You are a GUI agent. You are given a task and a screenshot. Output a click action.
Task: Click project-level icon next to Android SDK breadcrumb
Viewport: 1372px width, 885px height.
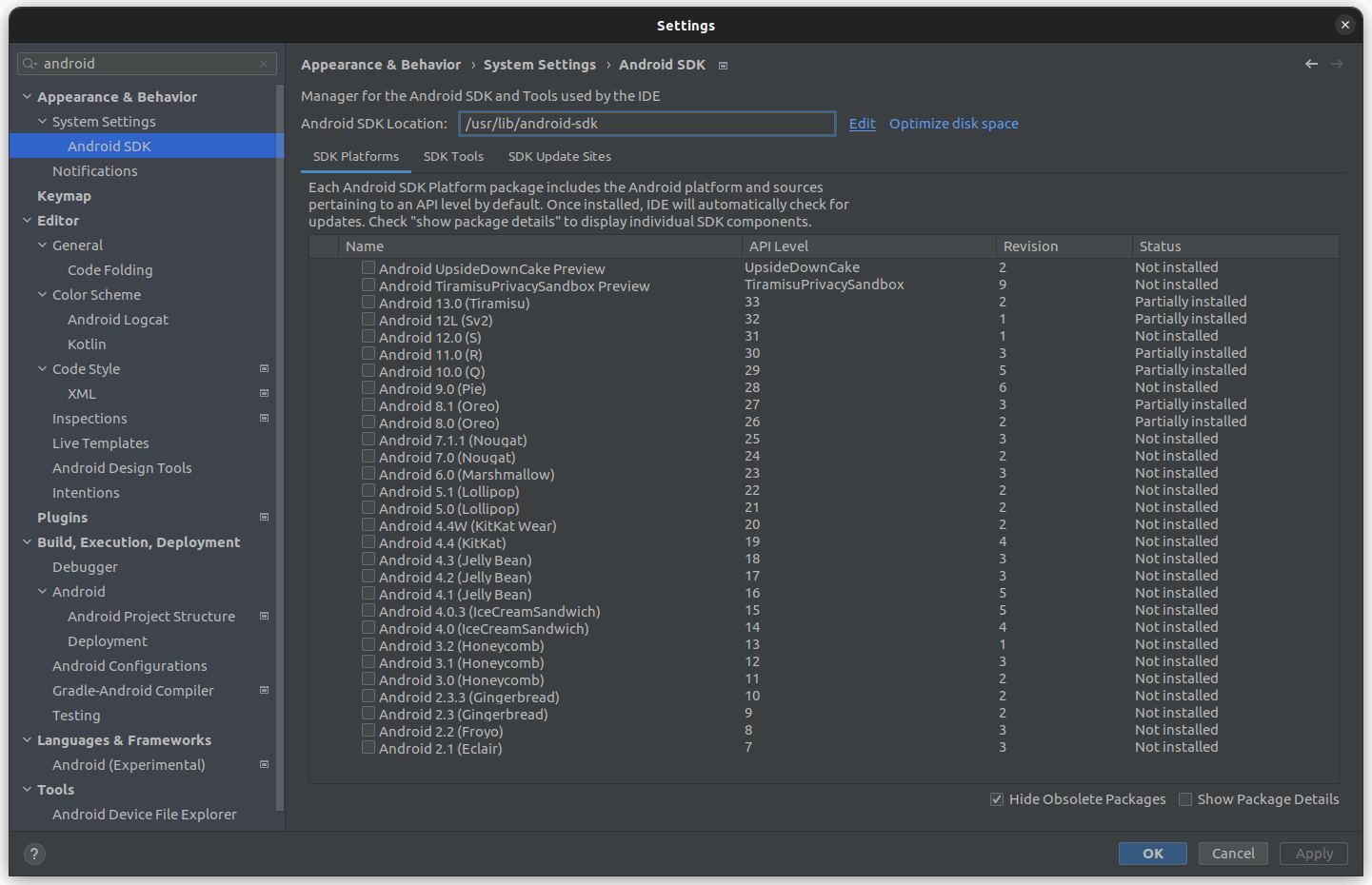[723, 66]
